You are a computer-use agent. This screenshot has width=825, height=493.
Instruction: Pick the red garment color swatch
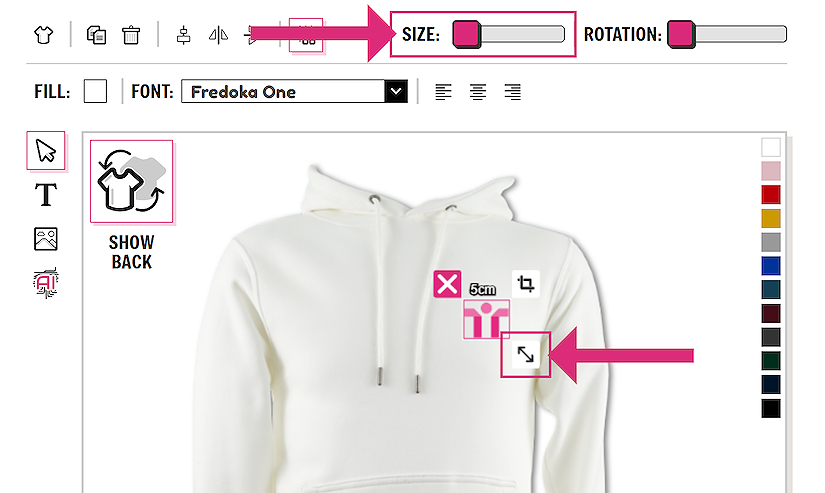click(771, 194)
